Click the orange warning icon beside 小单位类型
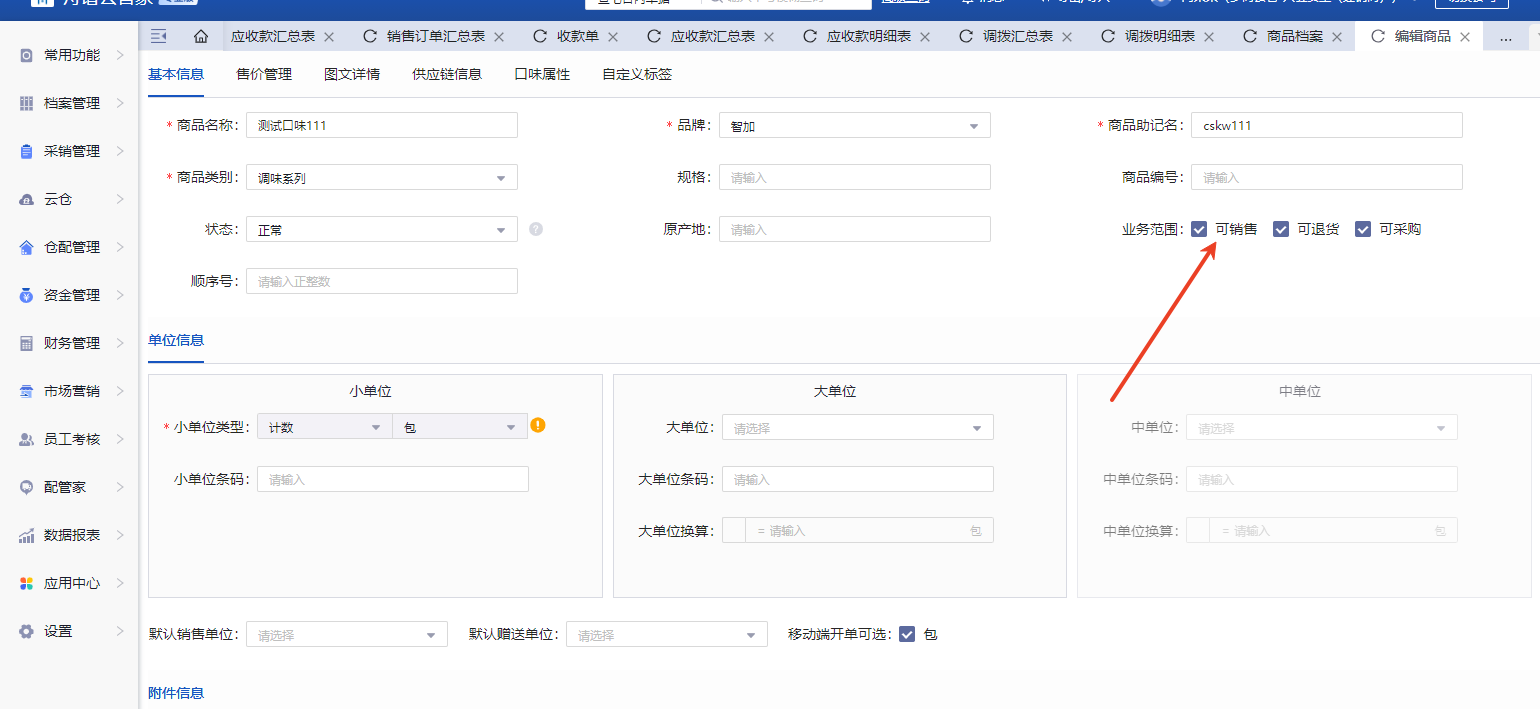The height and width of the screenshot is (709, 1540). coord(538,425)
